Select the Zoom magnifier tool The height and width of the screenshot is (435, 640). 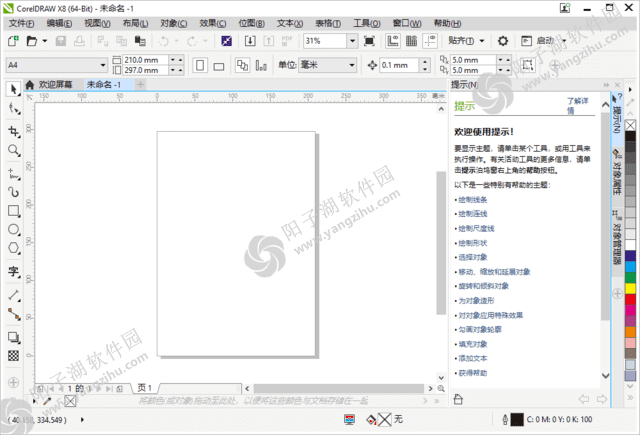(x=14, y=151)
